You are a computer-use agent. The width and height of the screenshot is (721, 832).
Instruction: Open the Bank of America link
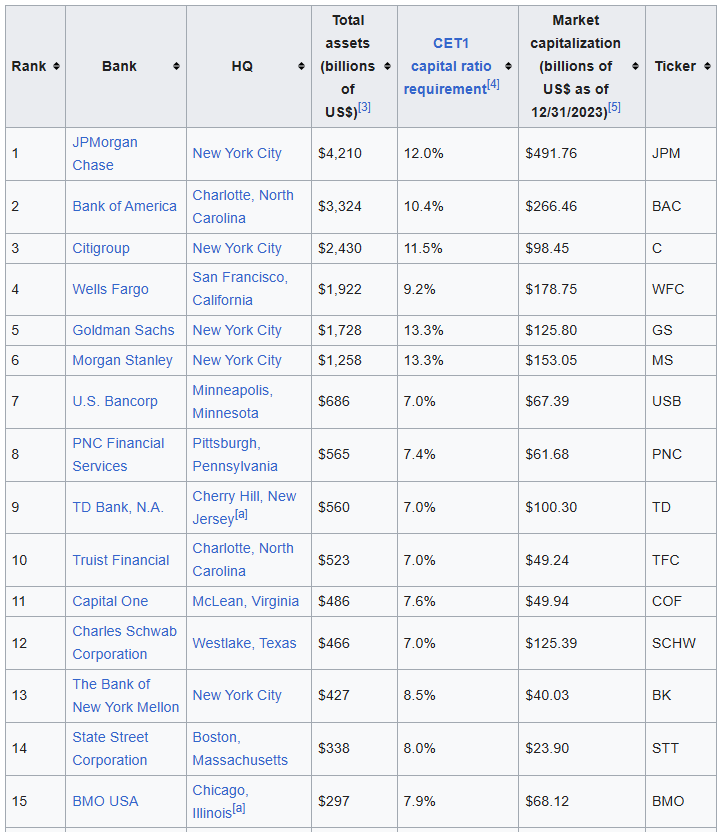click(x=125, y=206)
